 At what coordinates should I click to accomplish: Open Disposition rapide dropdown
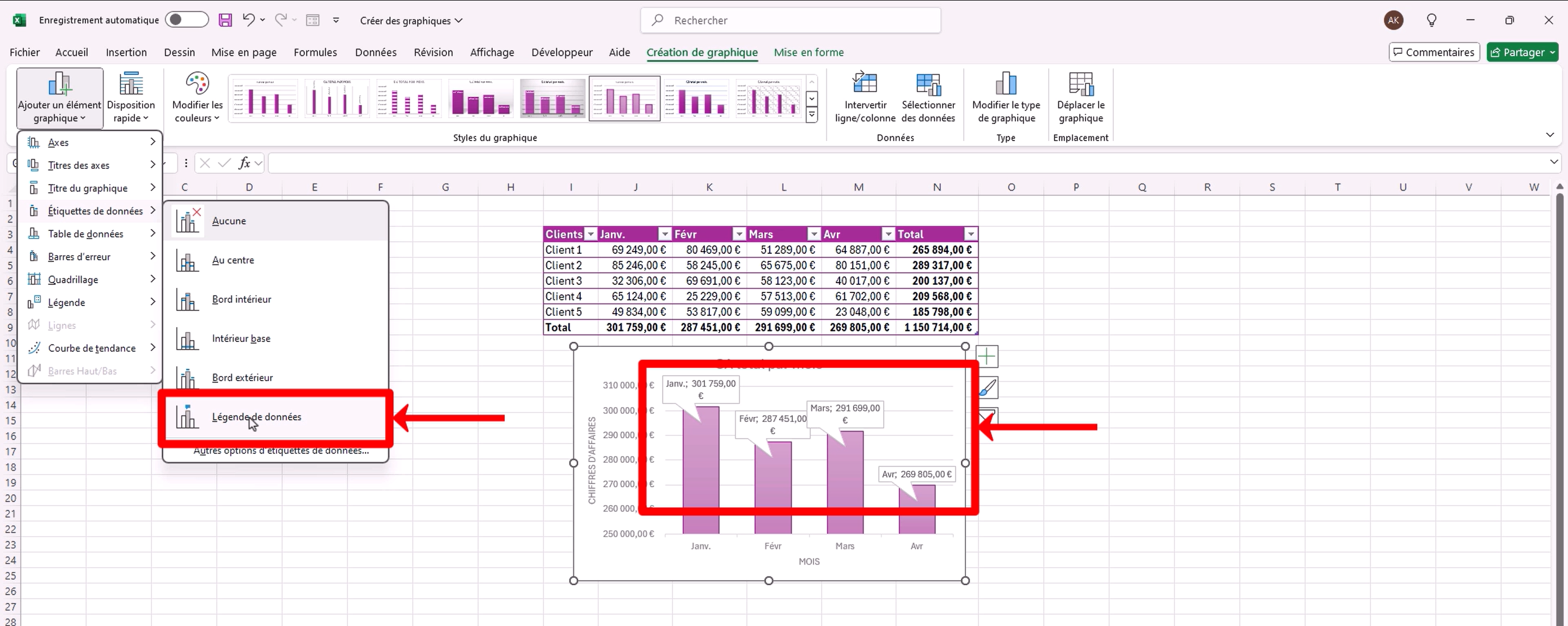pyautogui.click(x=131, y=97)
